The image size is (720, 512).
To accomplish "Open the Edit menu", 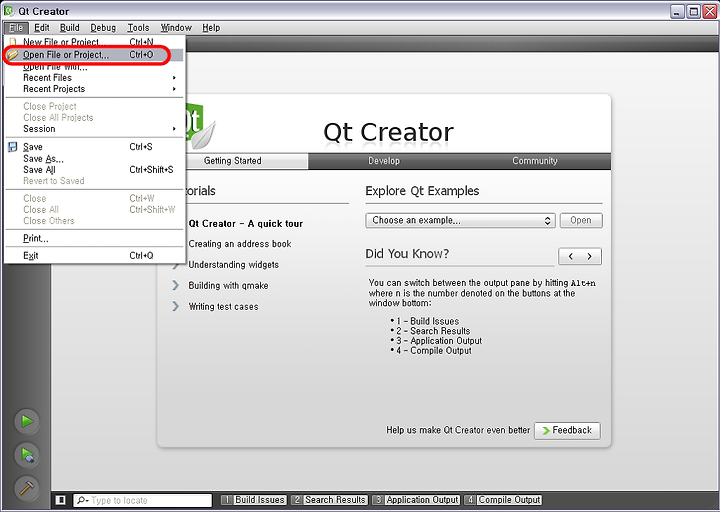I will click(x=42, y=28).
